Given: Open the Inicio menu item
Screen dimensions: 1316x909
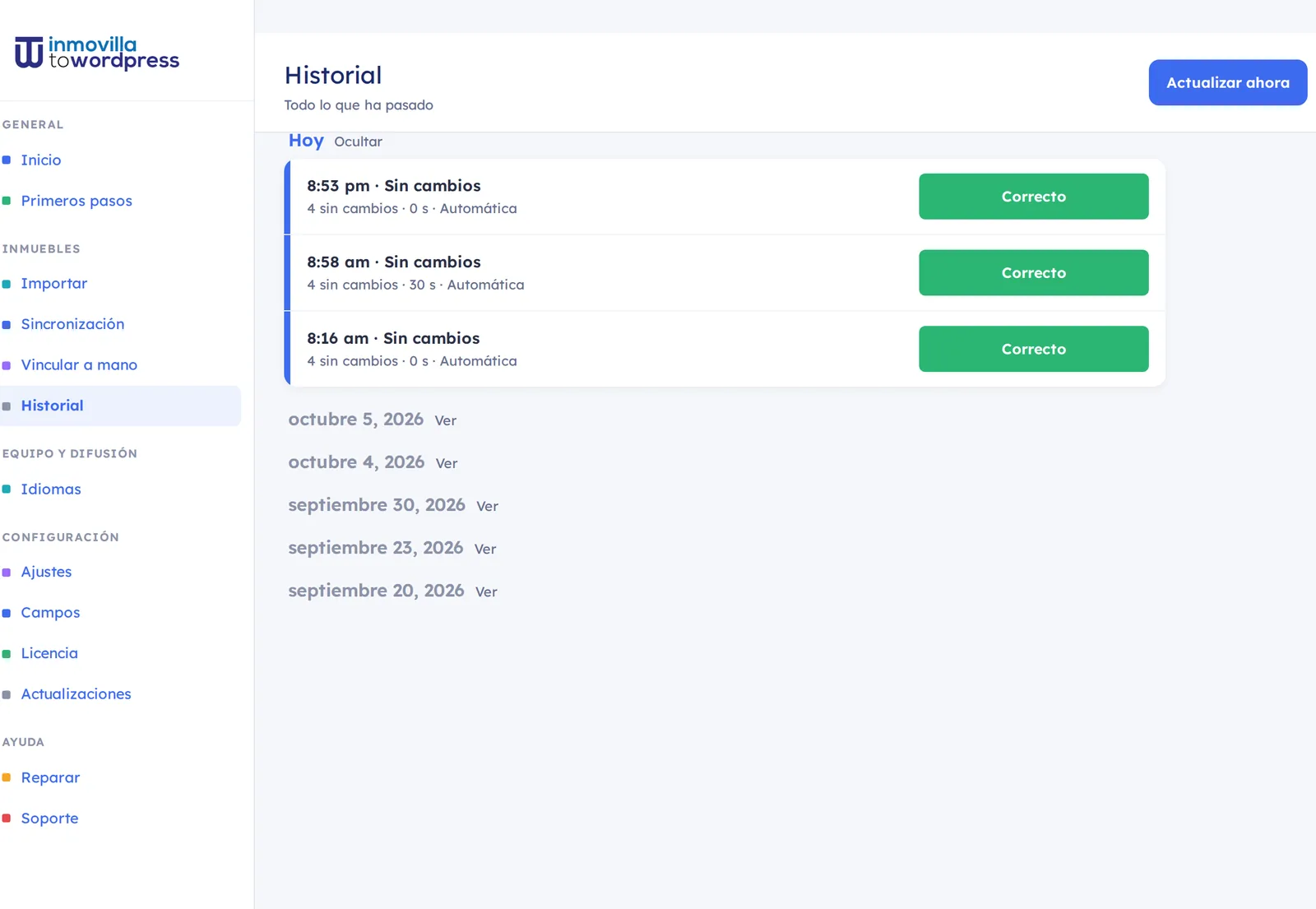Looking at the screenshot, I should (41, 160).
